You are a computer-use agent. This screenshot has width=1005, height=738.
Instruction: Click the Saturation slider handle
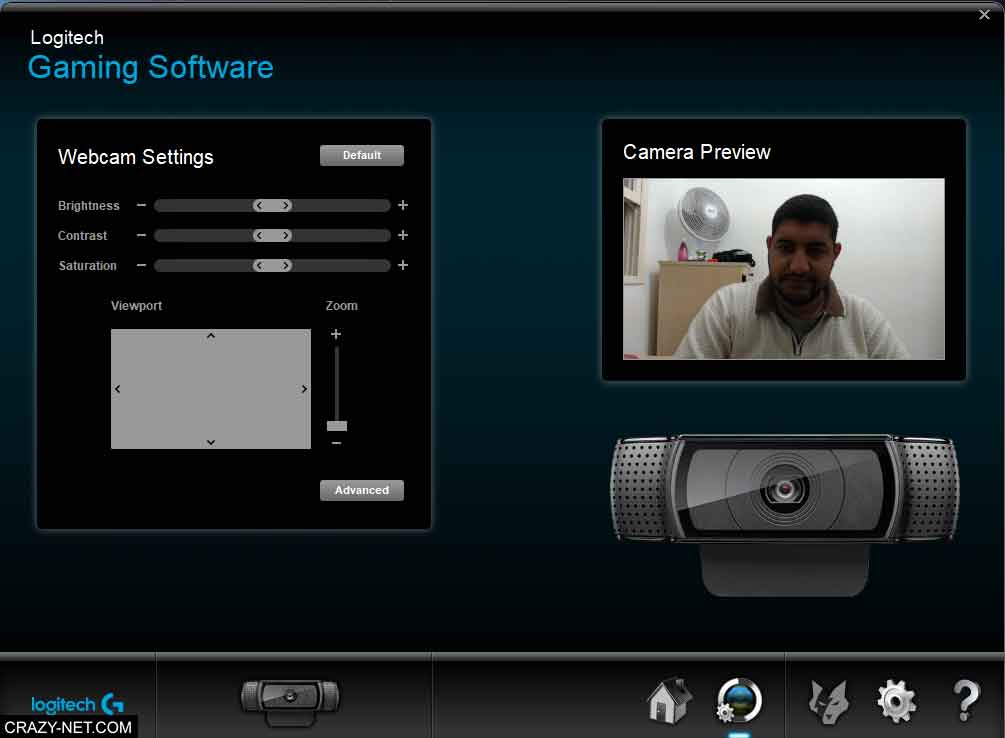(x=272, y=265)
